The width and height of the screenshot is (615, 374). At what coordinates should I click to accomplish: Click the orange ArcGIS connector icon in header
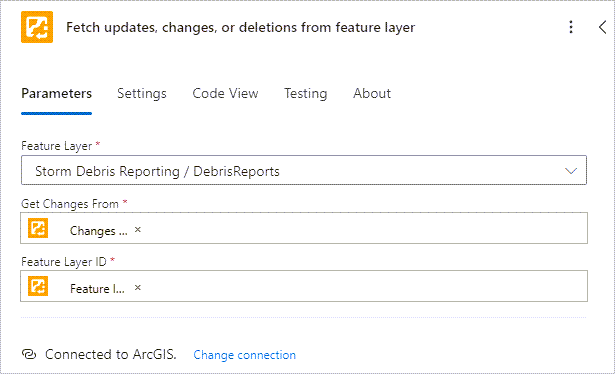pos(37,27)
